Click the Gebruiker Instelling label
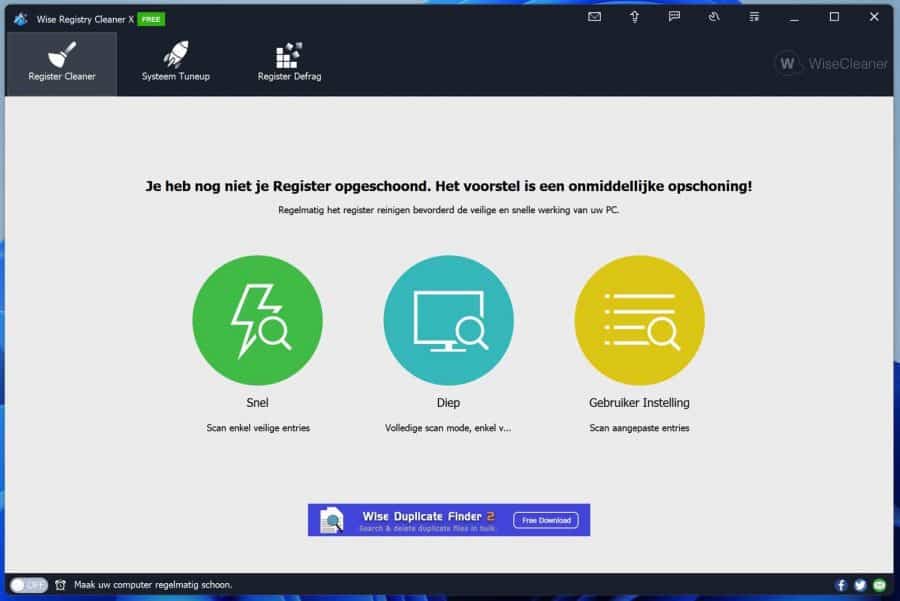Image resolution: width=900 pixels, height=601 pixels. [x=639, y=402]
